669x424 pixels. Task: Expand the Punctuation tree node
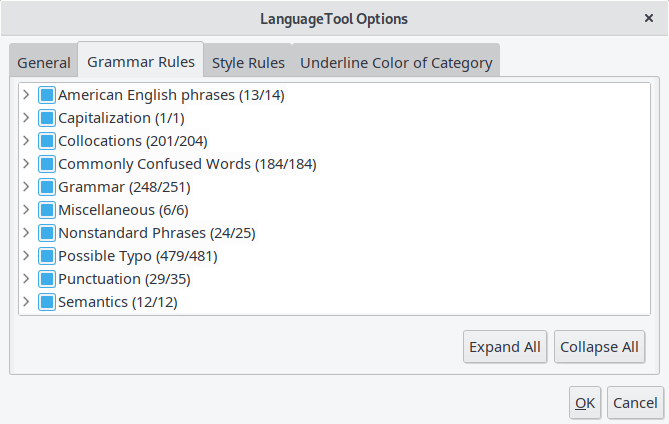tap(26, 279)
